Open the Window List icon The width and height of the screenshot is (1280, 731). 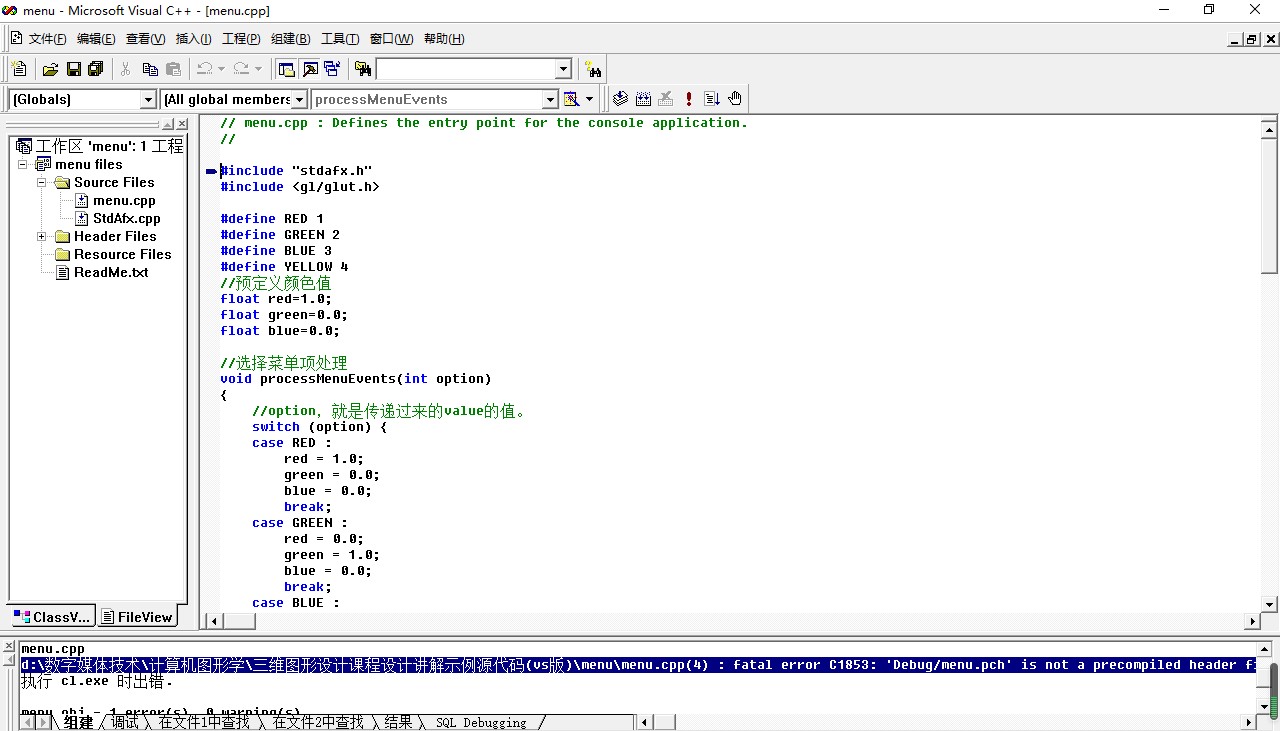[x=332, y=69]
